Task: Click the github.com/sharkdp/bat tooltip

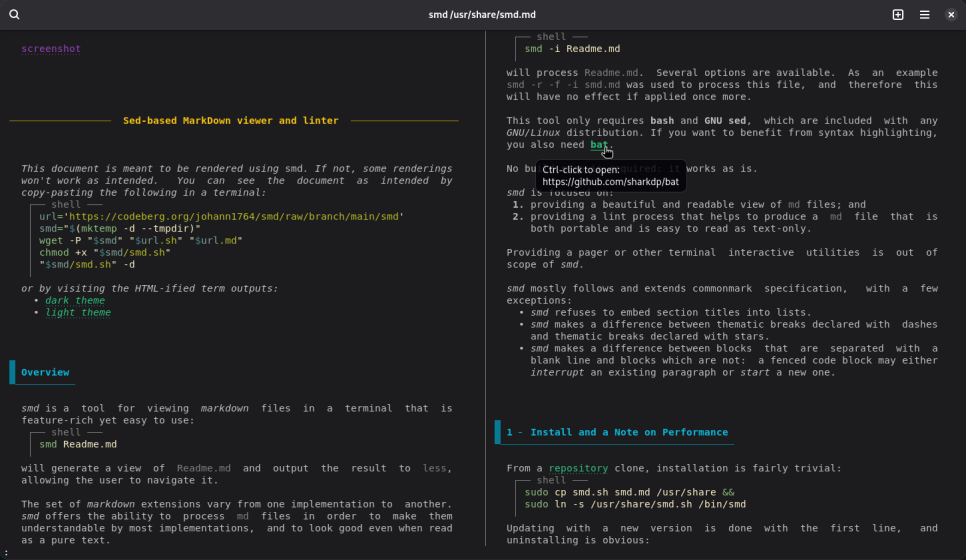Action: (x=611, y=176)
